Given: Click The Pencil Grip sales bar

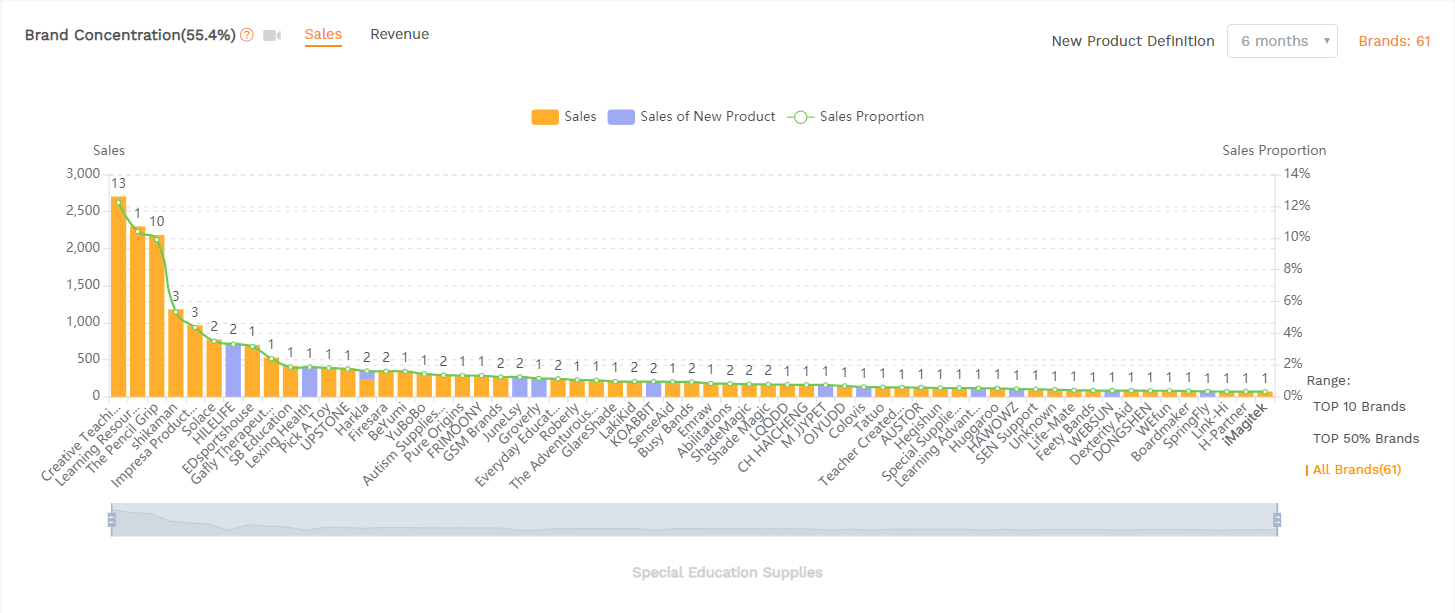Looking at the screenshot, I should [157, 315].
